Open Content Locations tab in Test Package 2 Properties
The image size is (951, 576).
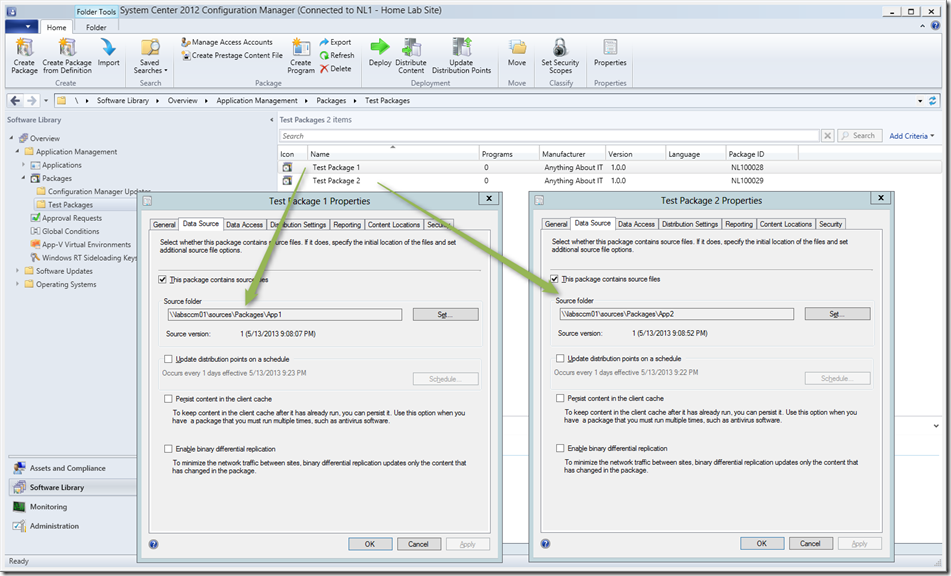point(785,224)
